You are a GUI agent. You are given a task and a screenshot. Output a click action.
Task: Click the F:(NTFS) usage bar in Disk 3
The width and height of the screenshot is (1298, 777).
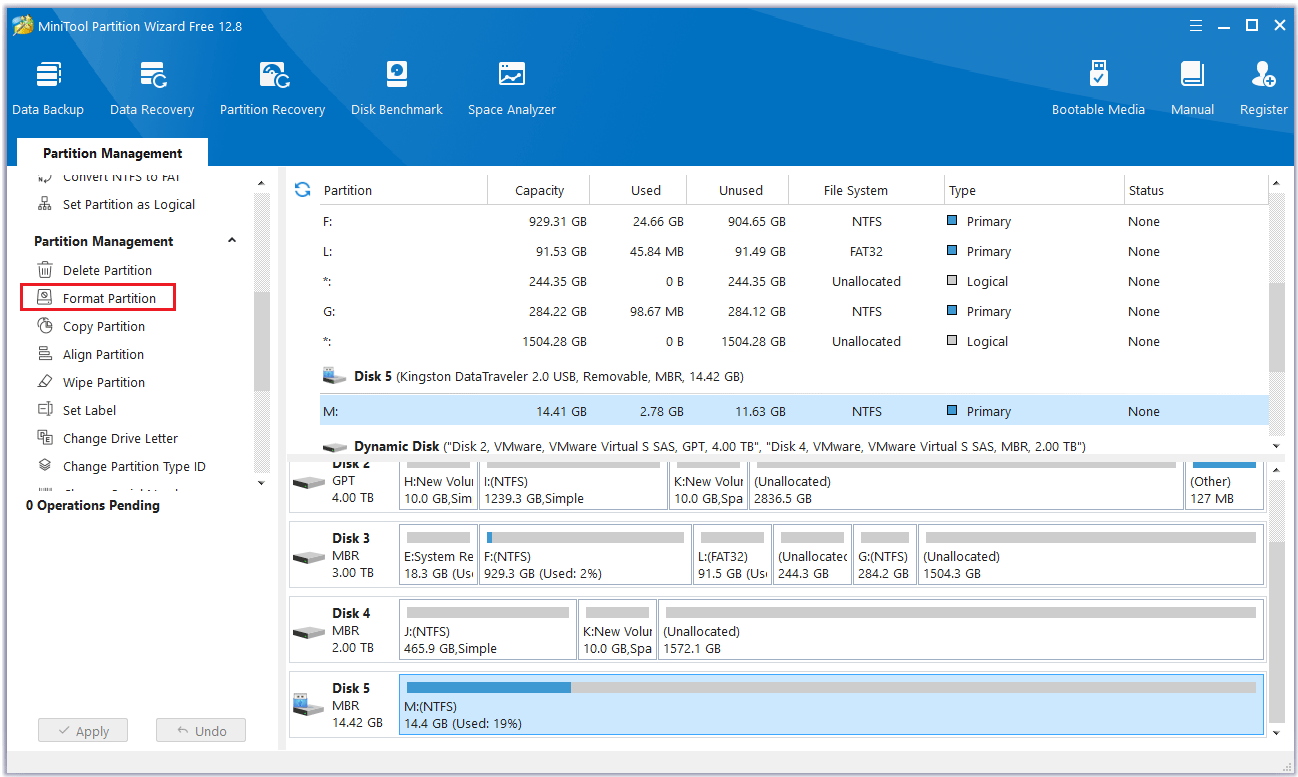(x=585, y=537)
